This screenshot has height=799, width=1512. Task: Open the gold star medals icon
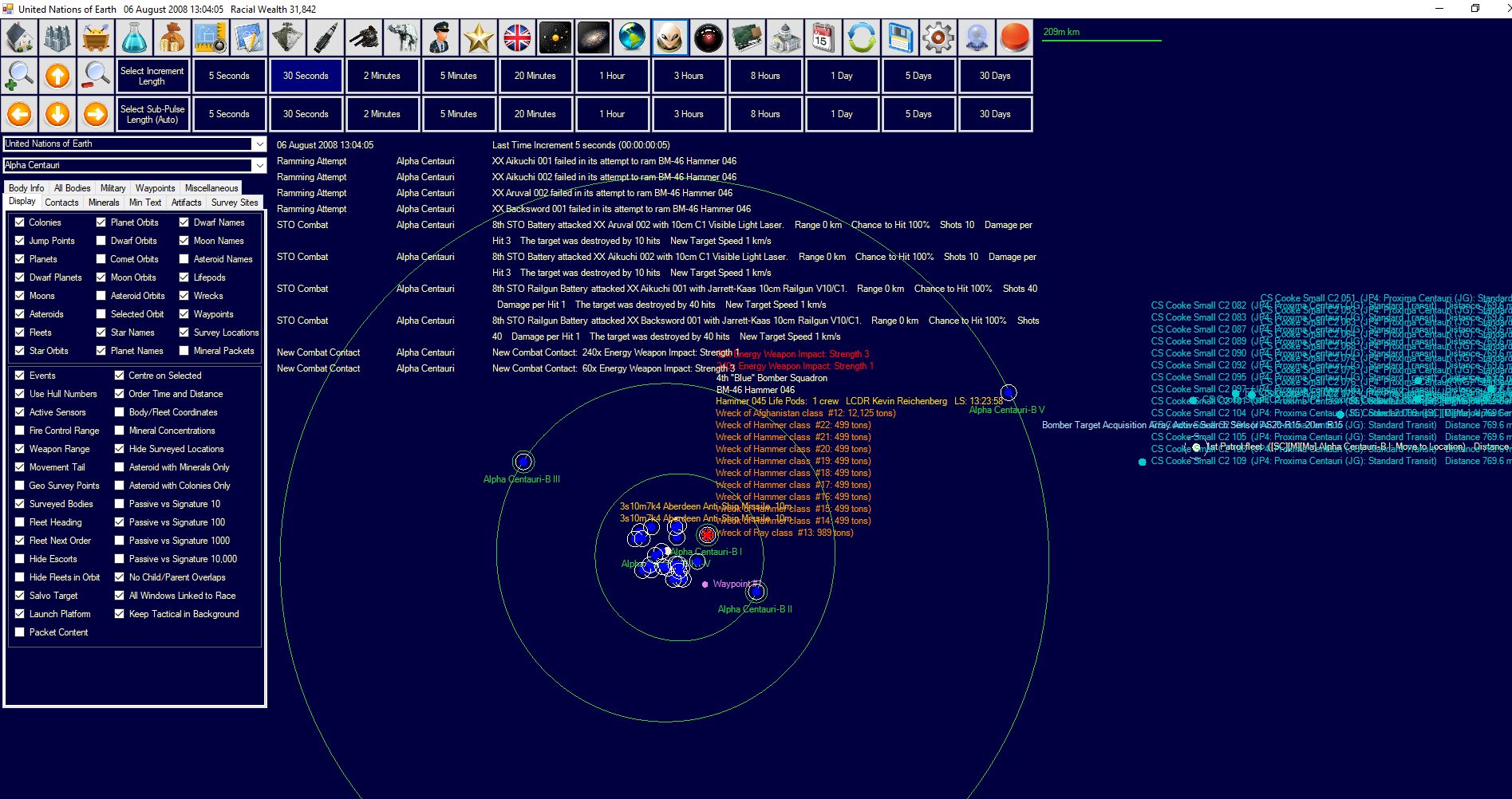point(479,37)
